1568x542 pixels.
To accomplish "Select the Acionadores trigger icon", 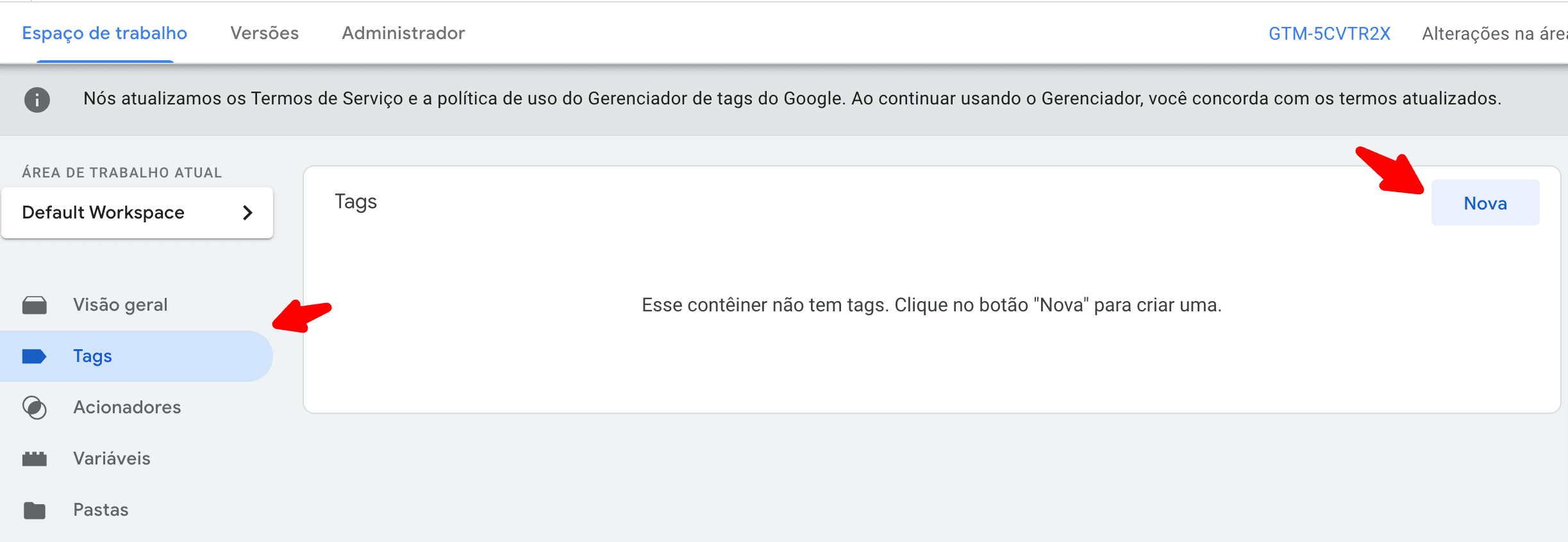I will pos(35,407).
